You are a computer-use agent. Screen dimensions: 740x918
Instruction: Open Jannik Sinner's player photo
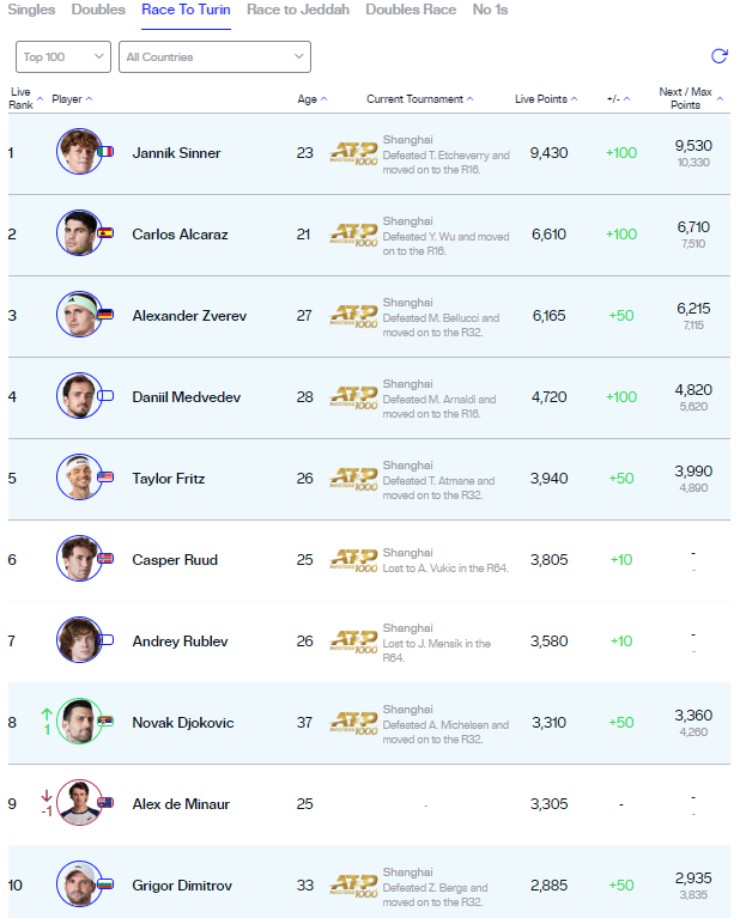coord(79,152)
